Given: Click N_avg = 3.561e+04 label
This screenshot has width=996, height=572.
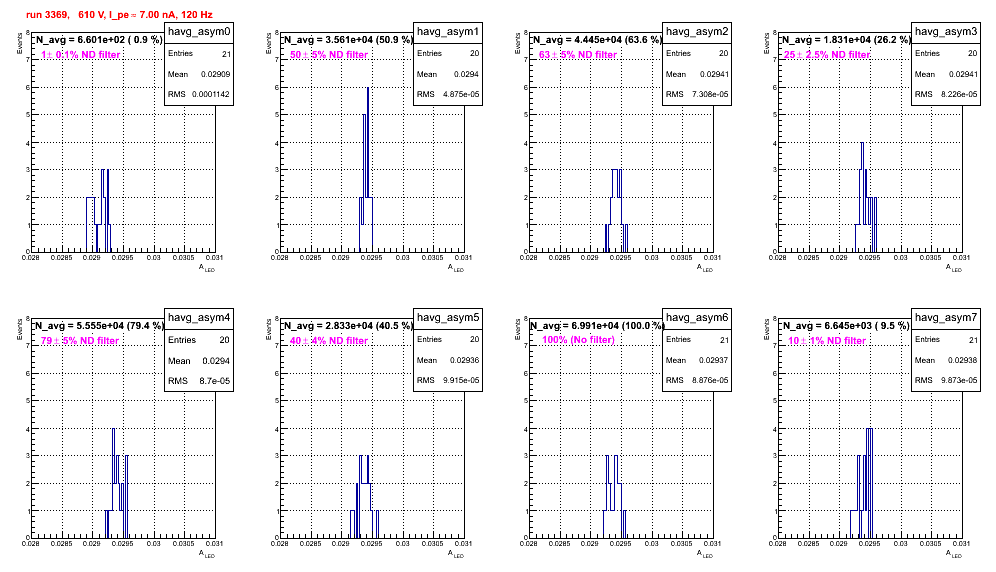Looking at the screenshot, I should [347, 39].
